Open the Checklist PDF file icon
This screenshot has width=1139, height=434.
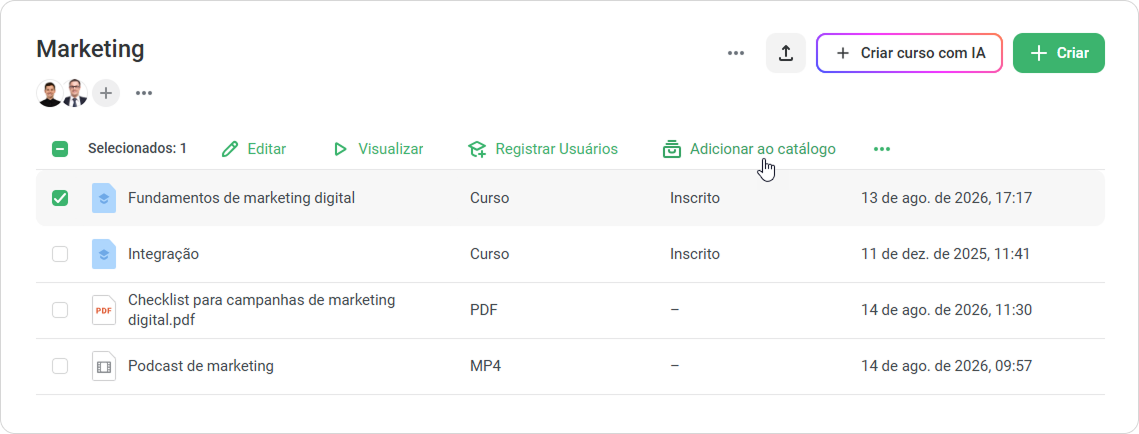[x=104, y=310]
